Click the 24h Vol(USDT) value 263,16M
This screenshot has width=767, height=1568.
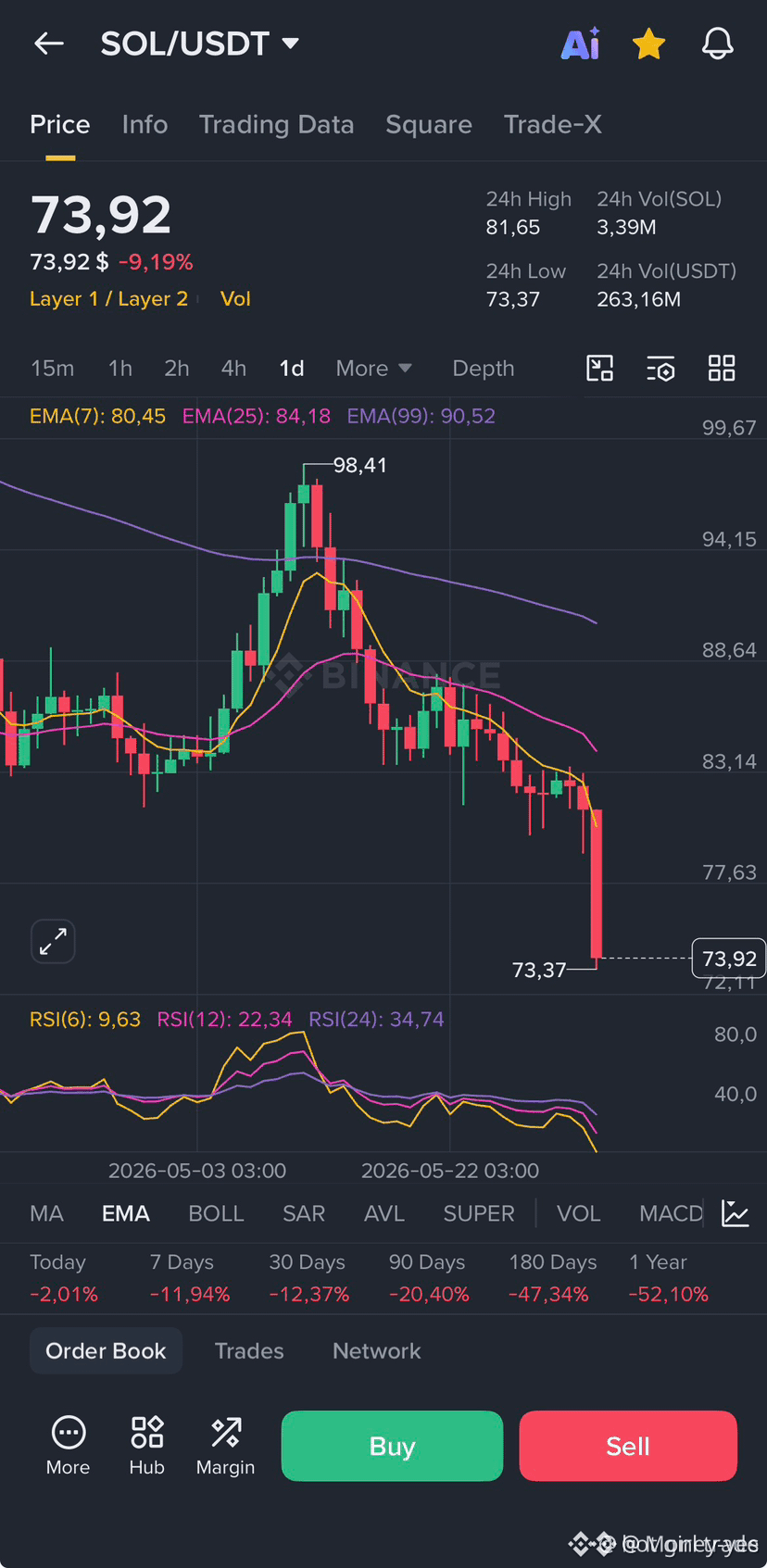[639, 300]
